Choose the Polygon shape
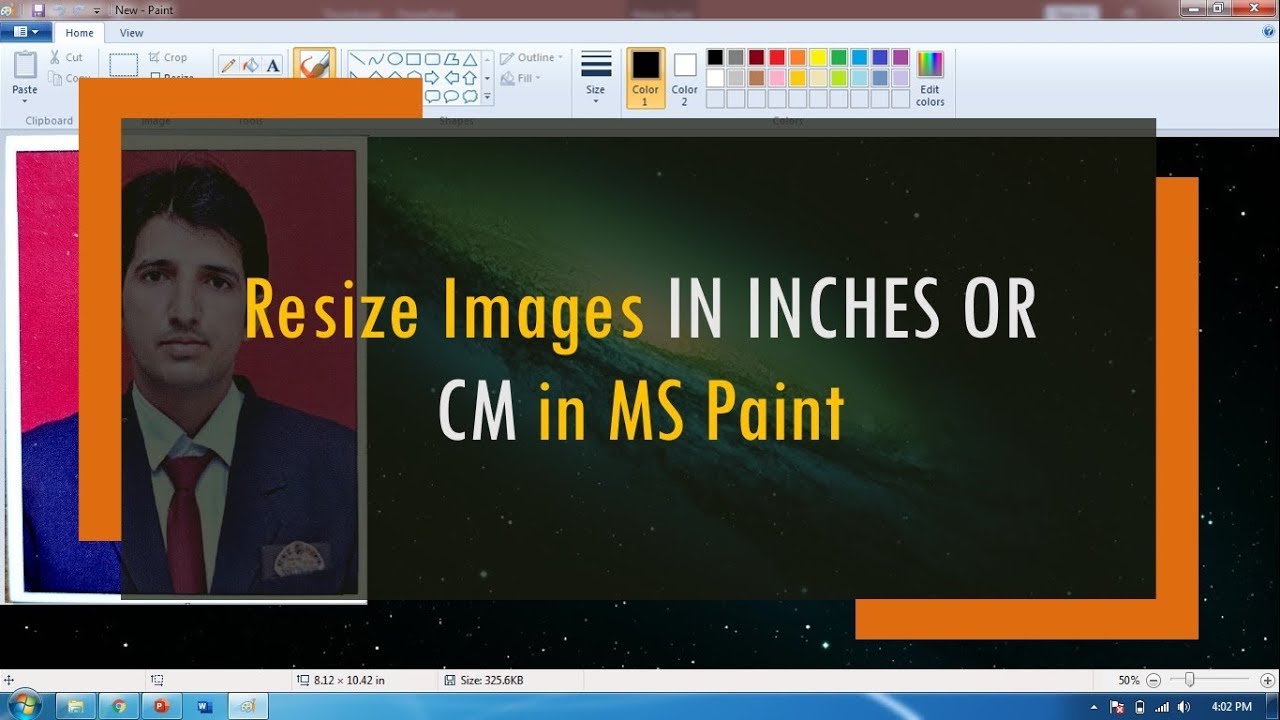Viewport: 1280px width, 720px height. pyautogui.click(x=451, y=59)
